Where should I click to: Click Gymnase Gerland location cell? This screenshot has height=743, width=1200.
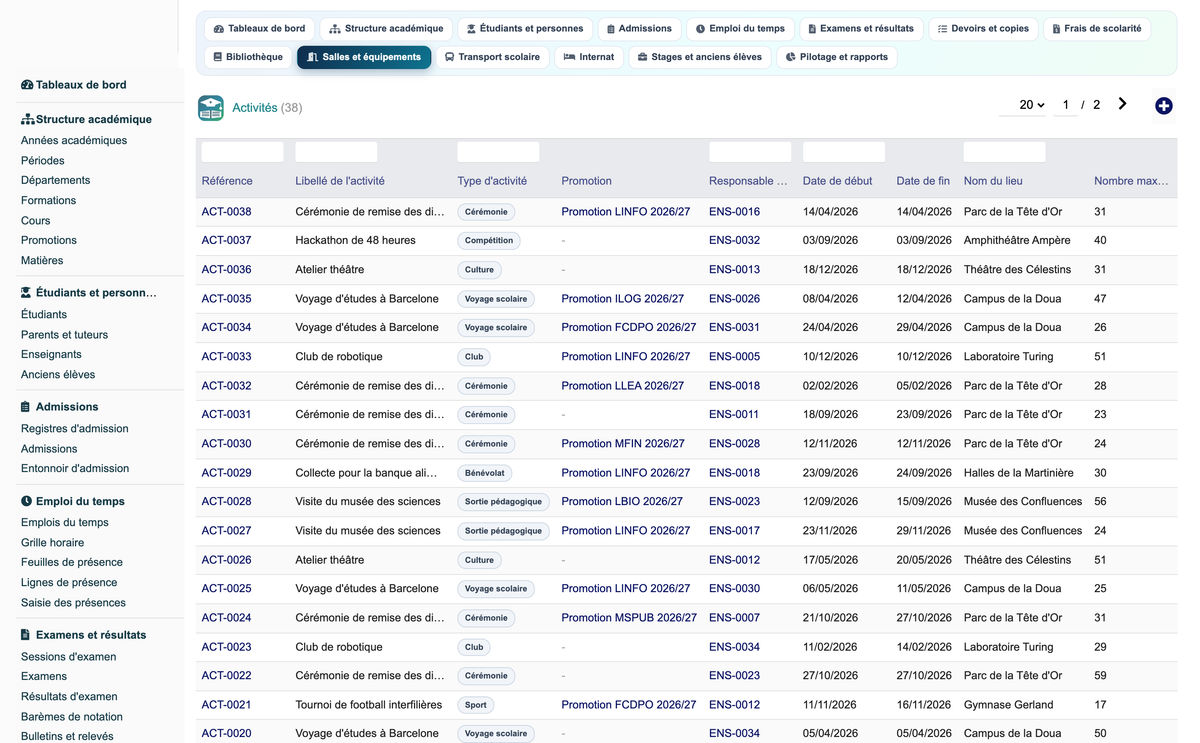[x=1008, y=705]
